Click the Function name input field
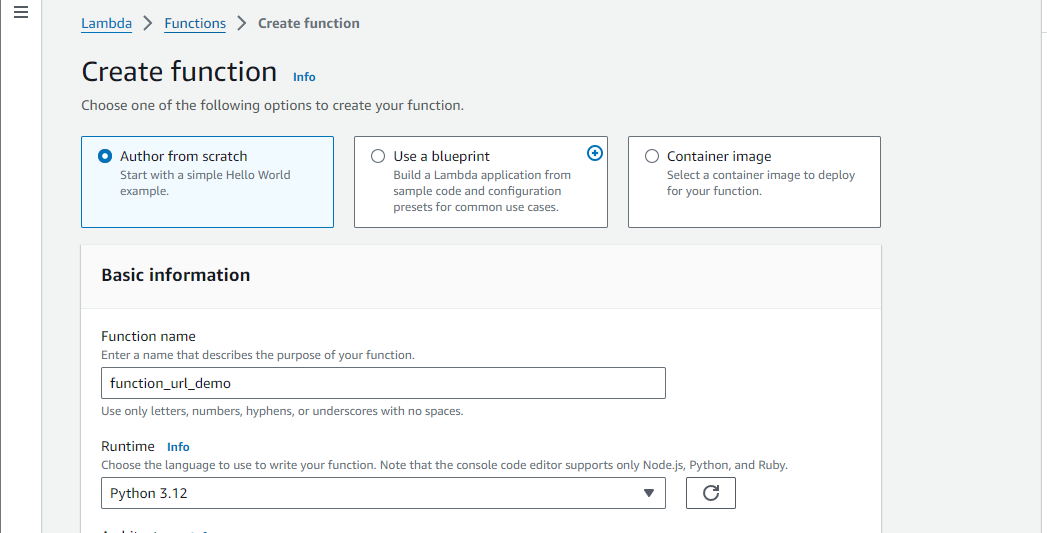1047x533 pixels. (x=383, y=383)
